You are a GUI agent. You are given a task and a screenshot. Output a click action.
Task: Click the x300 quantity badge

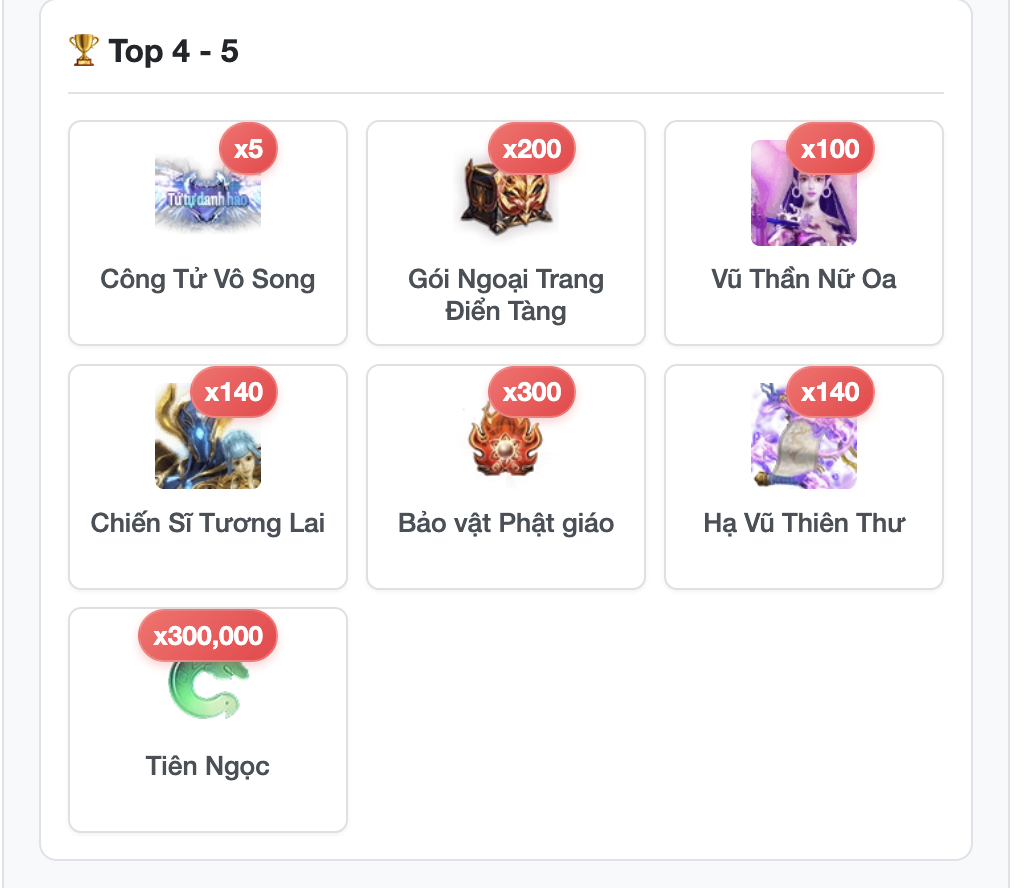(x=532, y=392)
